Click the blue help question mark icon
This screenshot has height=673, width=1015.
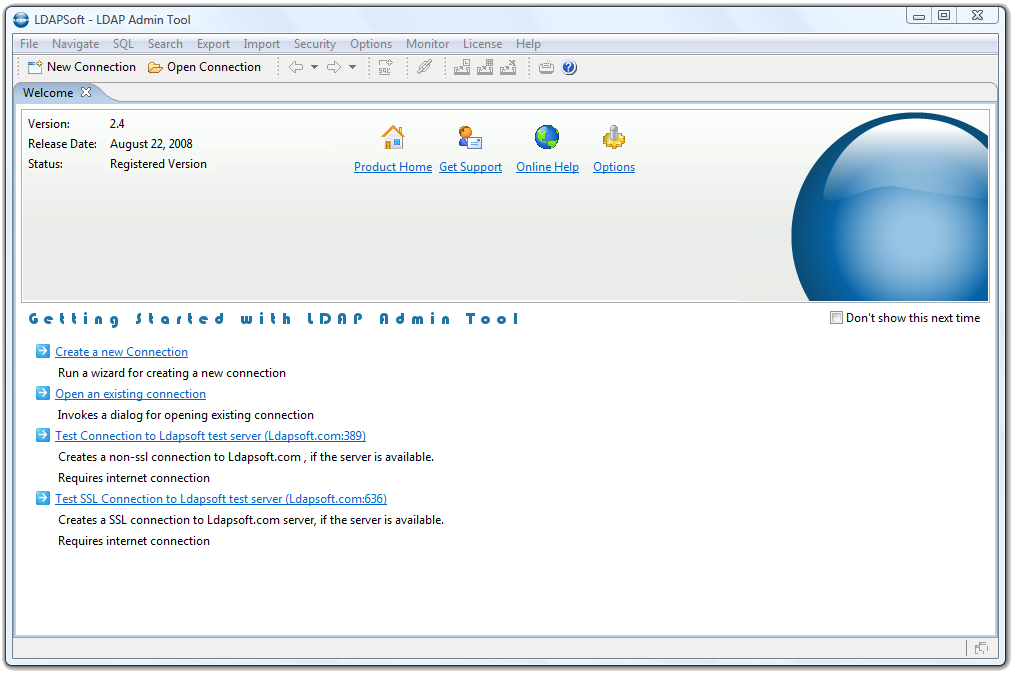[569, 68]
